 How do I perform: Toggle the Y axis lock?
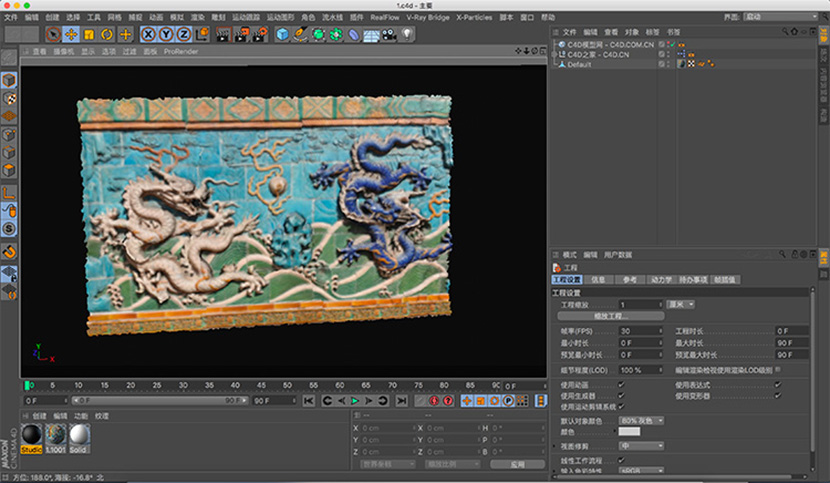[x=166, y=34]
